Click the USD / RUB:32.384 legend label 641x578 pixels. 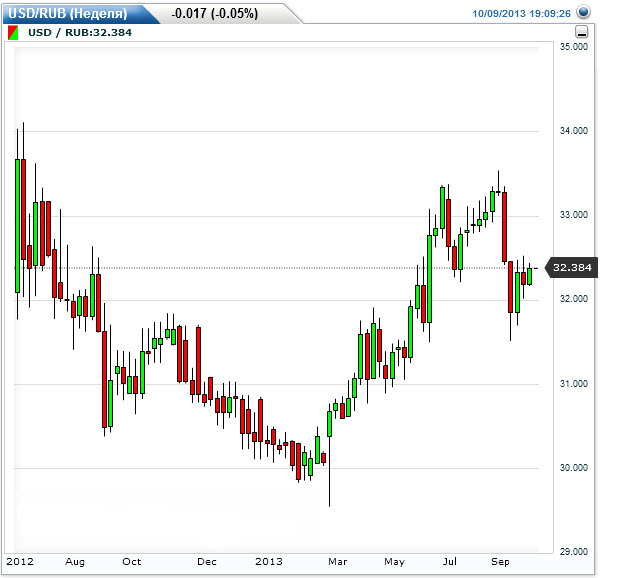[80, 33]
